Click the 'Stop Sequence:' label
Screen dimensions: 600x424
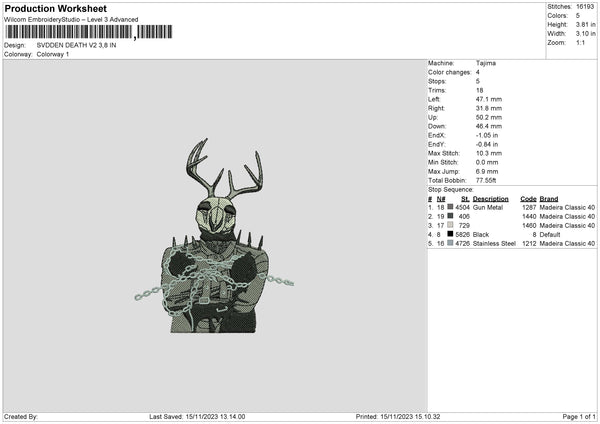coord(451,190)
